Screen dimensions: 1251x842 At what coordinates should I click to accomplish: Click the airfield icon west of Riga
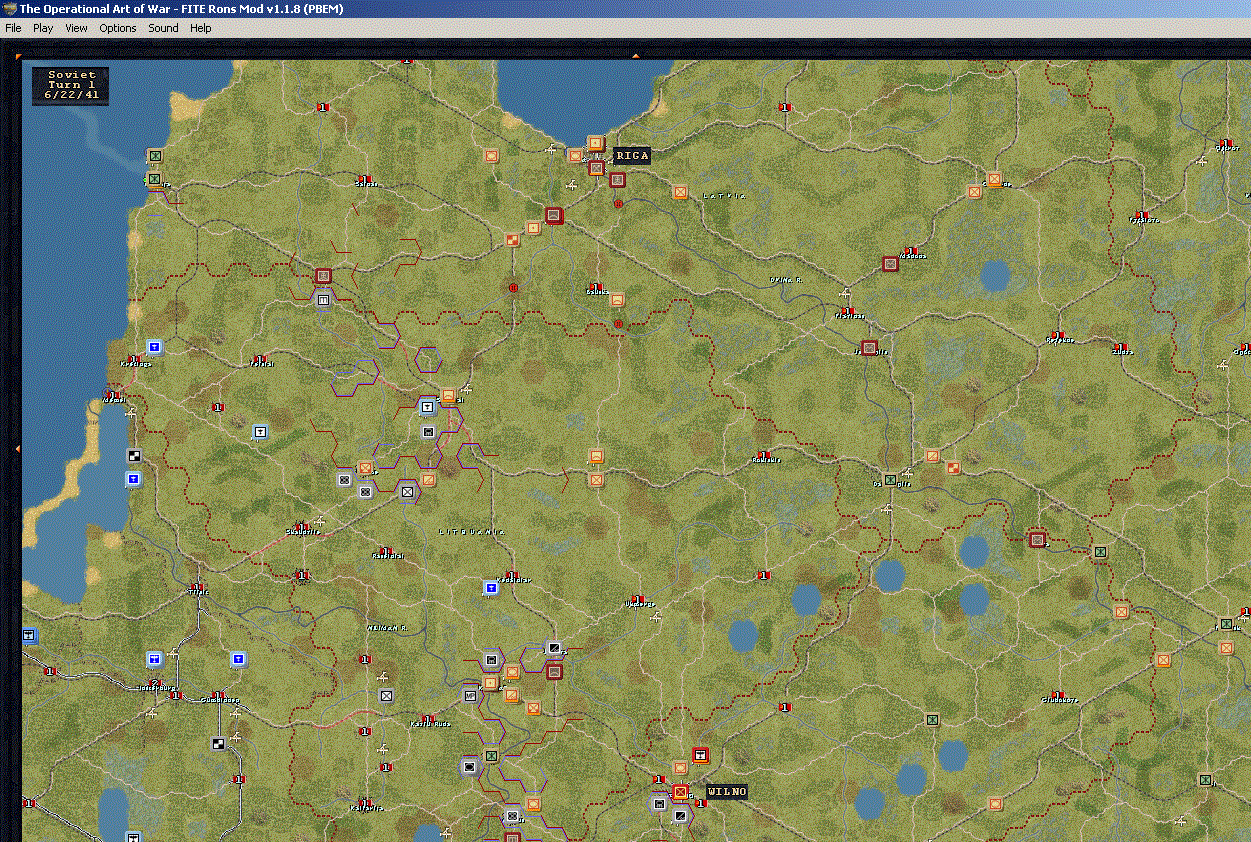[x=551, y=150]
